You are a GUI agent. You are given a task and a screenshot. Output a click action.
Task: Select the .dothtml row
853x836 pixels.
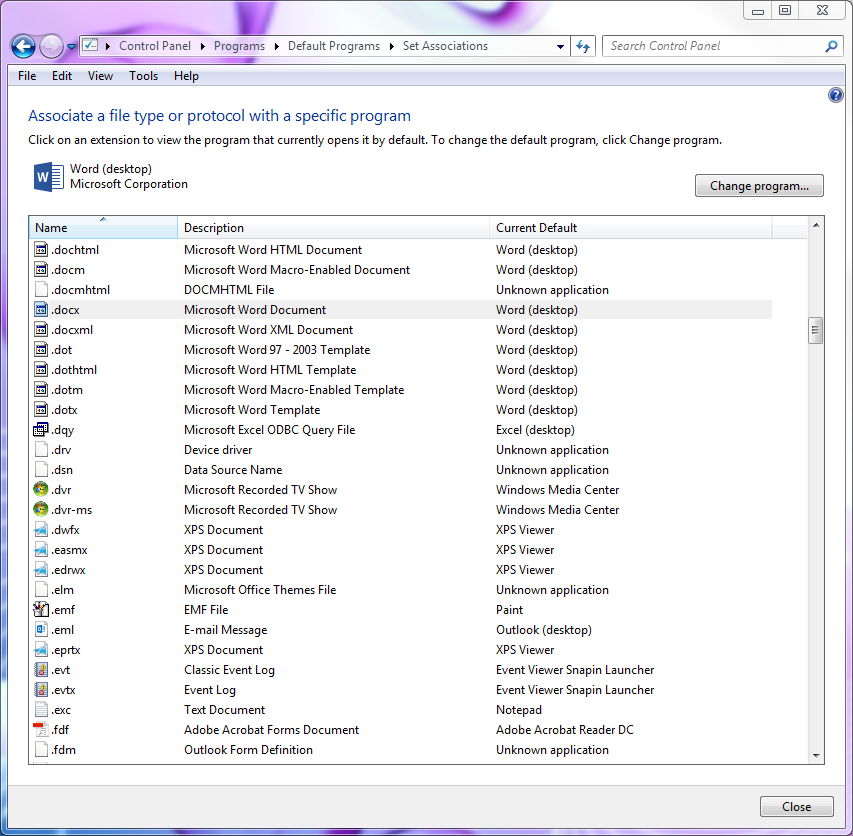401,370
